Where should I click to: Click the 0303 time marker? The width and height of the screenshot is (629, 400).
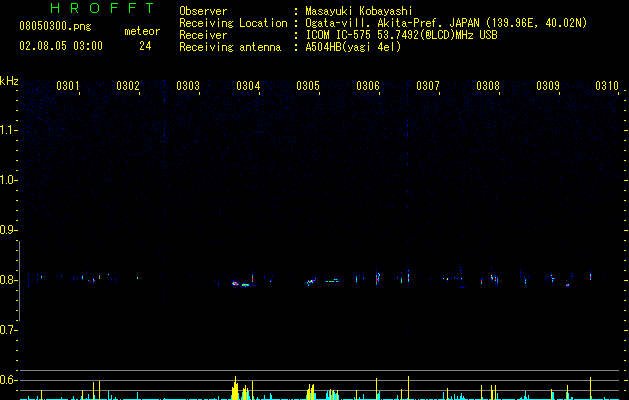(x=188, y=86)
